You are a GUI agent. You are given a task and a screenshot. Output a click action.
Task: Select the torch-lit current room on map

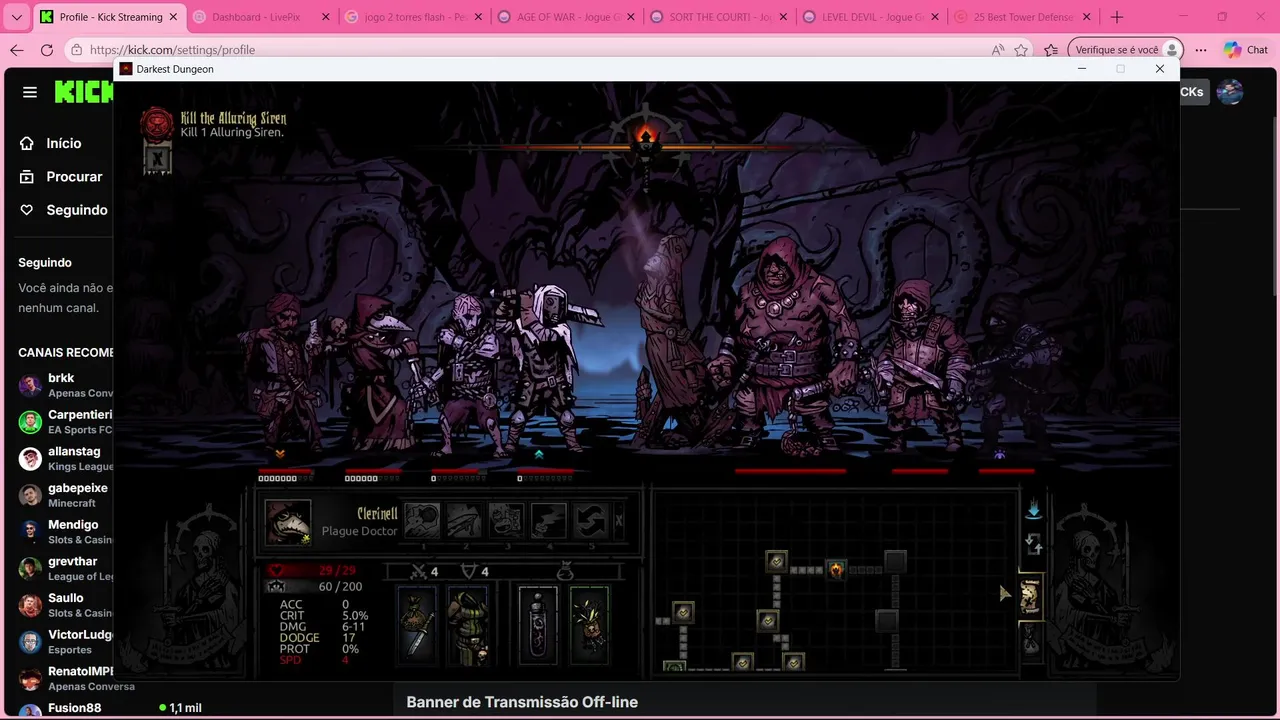[836, 569]
